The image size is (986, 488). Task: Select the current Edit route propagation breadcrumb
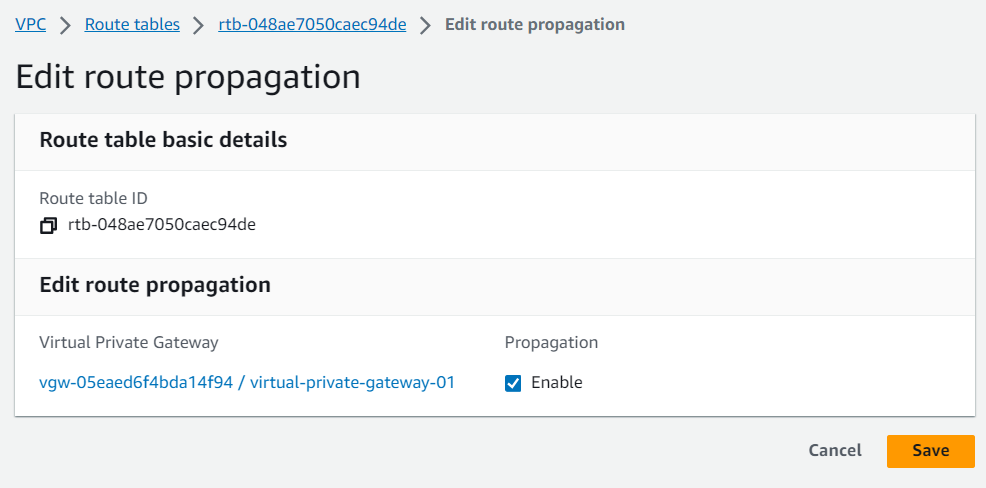[535, 25]
